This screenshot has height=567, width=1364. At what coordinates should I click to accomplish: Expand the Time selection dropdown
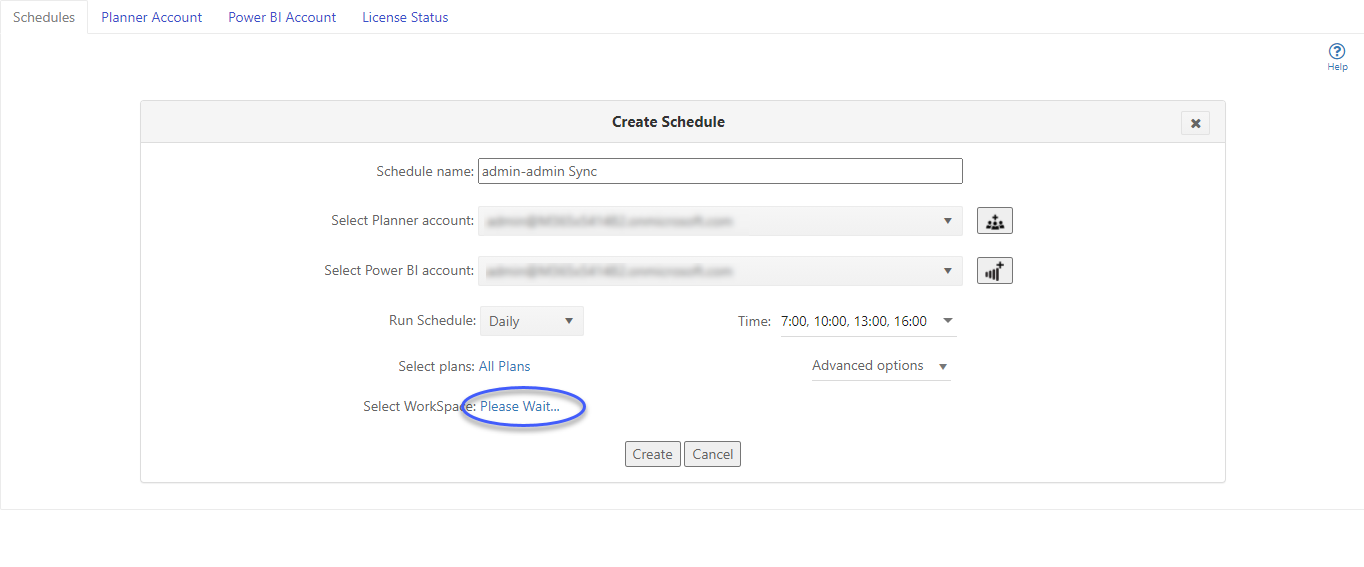click(867, 321)
